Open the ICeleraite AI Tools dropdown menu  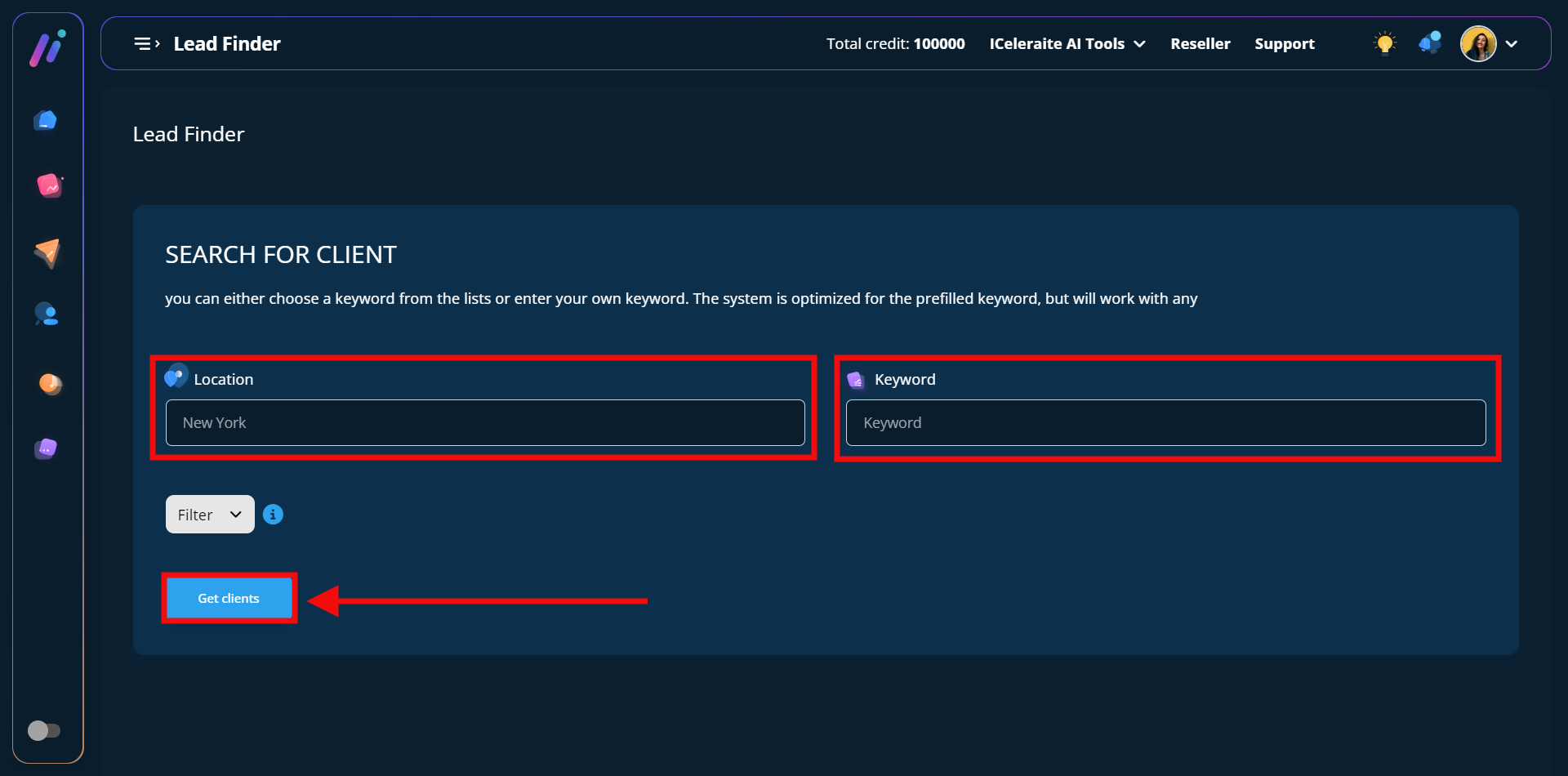pos(1067,44)
